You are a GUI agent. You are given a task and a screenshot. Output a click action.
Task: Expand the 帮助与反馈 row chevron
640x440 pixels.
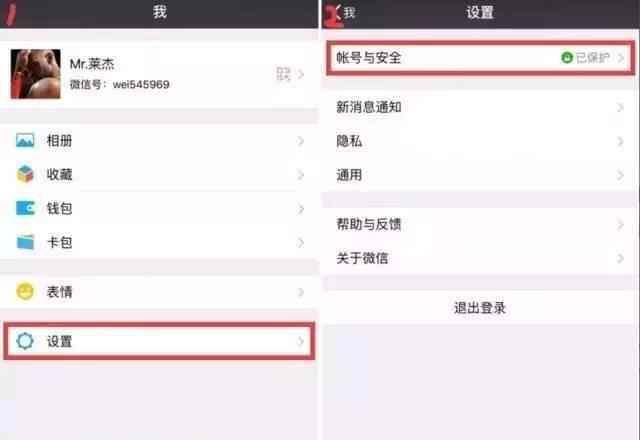(x=620, y=224)
